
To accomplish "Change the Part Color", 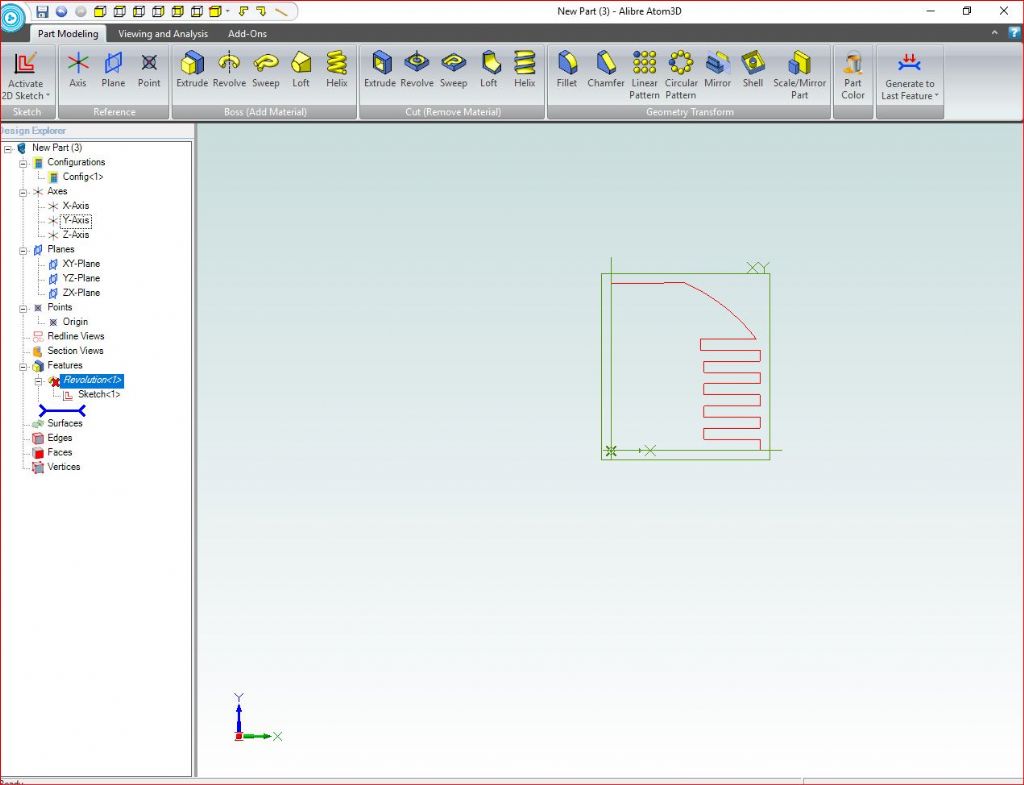I will tap(853, 75).
